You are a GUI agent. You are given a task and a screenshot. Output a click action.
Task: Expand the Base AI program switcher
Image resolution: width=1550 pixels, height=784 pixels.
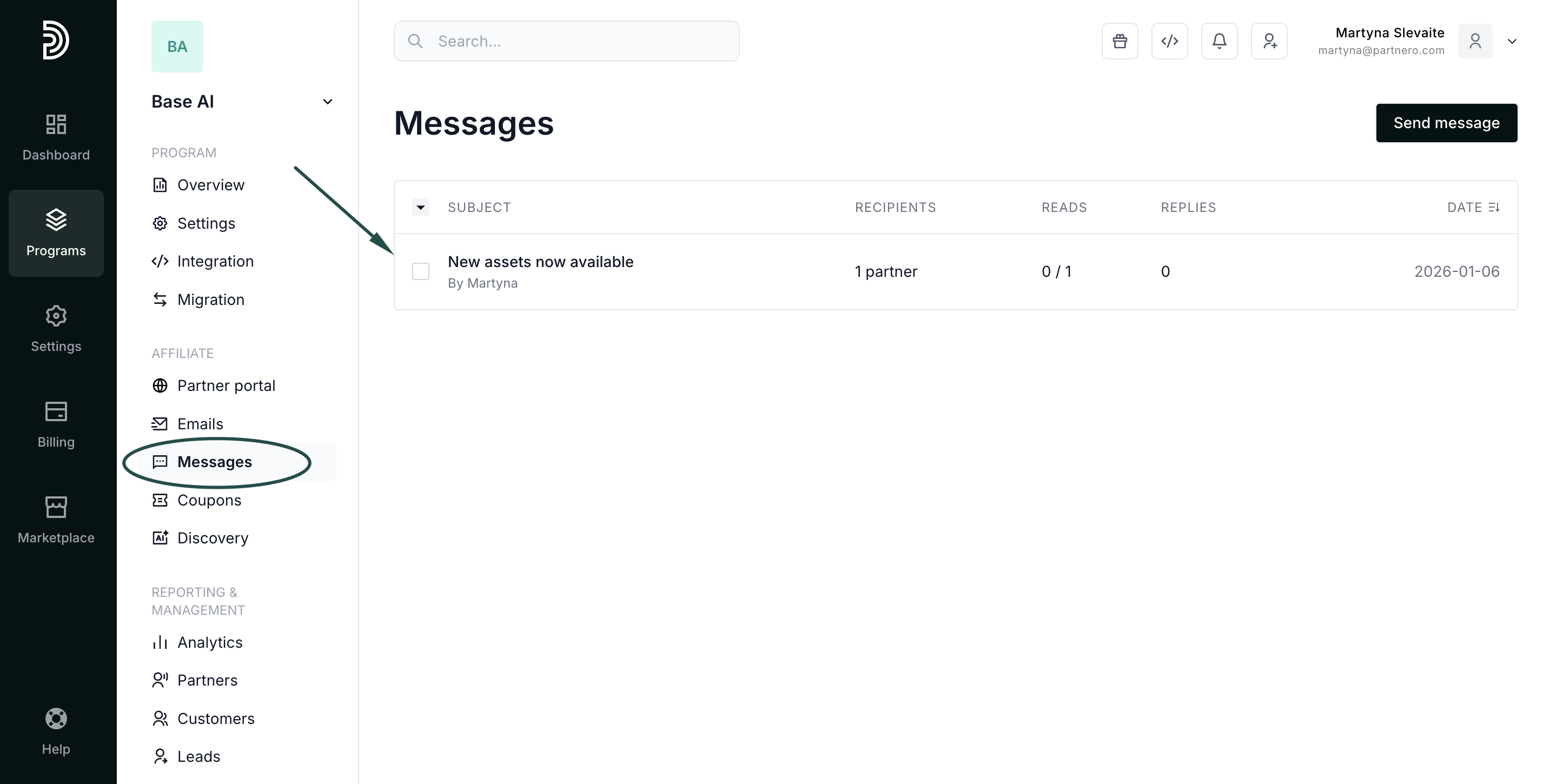tap(327, 102)
